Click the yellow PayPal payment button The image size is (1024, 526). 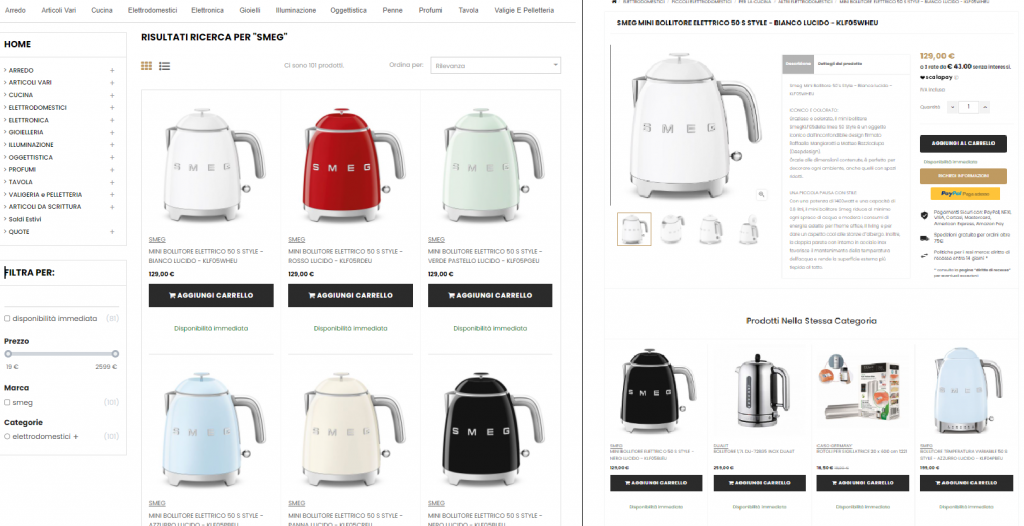coord(963,194)
